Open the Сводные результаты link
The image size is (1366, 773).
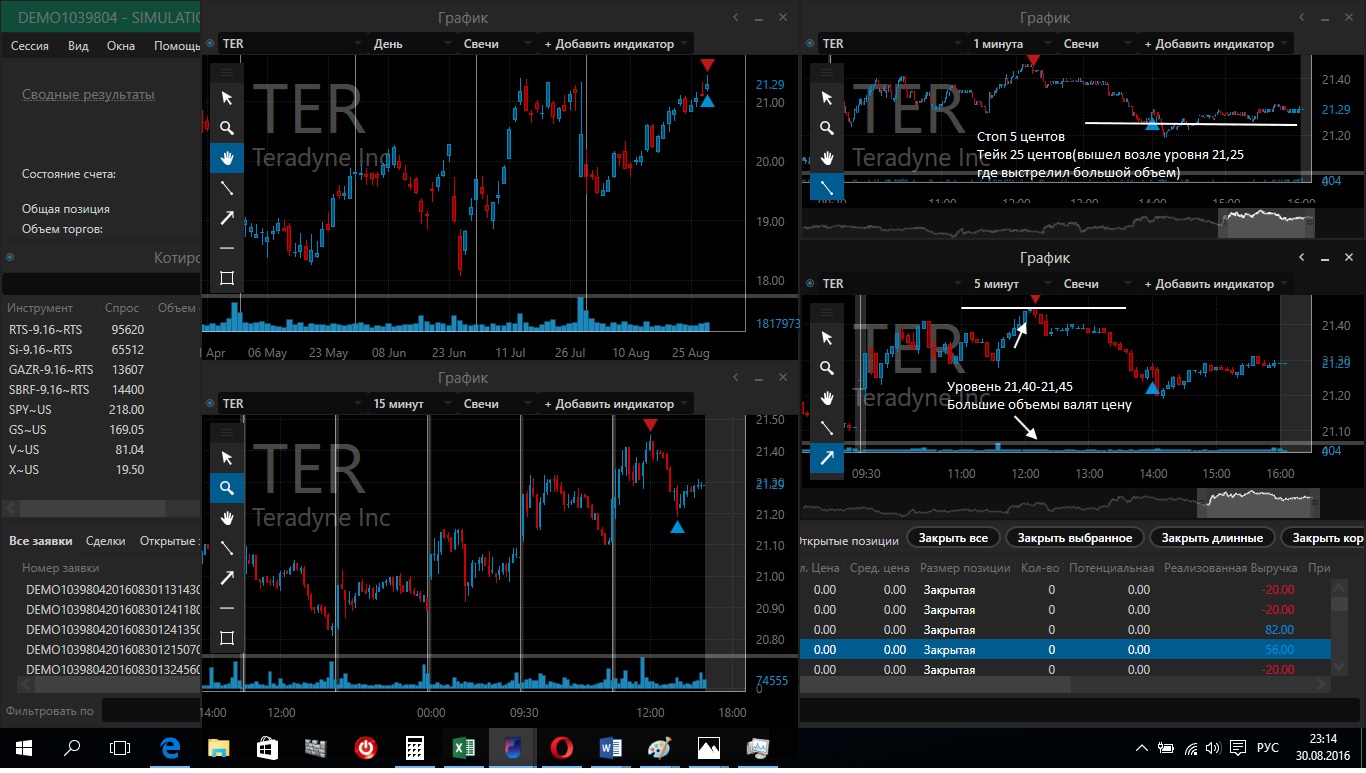pyautogui.click(x=88, y=95)
